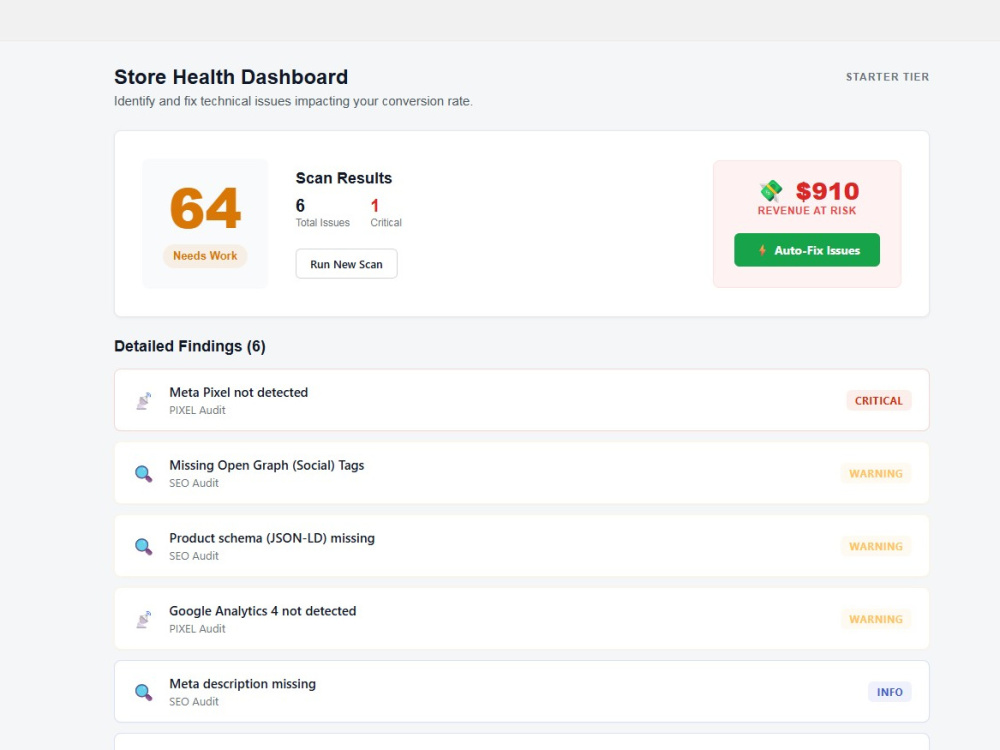Click the magnifier icon for Open Graph Tags
1000x750 pixels.
point(143,474)
